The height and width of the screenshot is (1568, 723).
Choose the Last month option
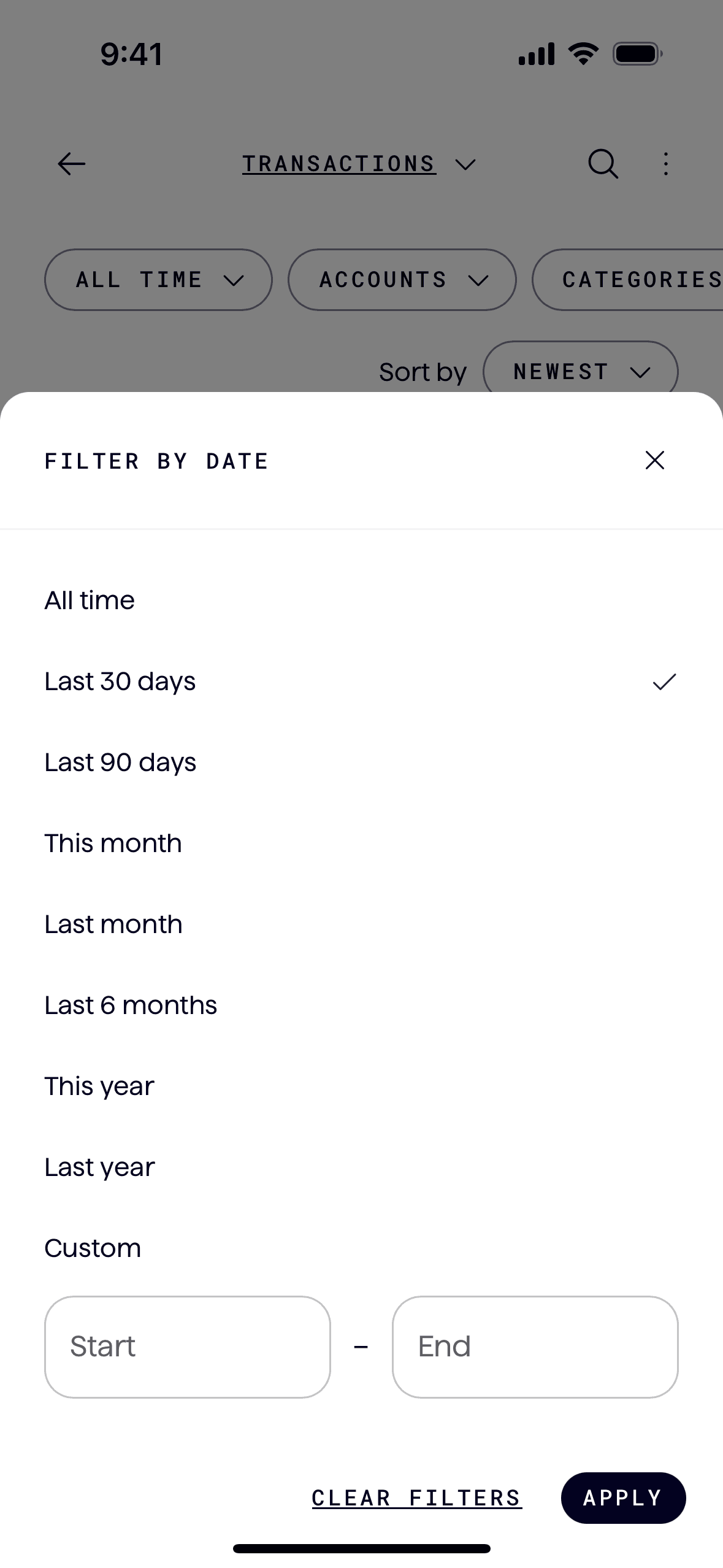tap(113, 924)
